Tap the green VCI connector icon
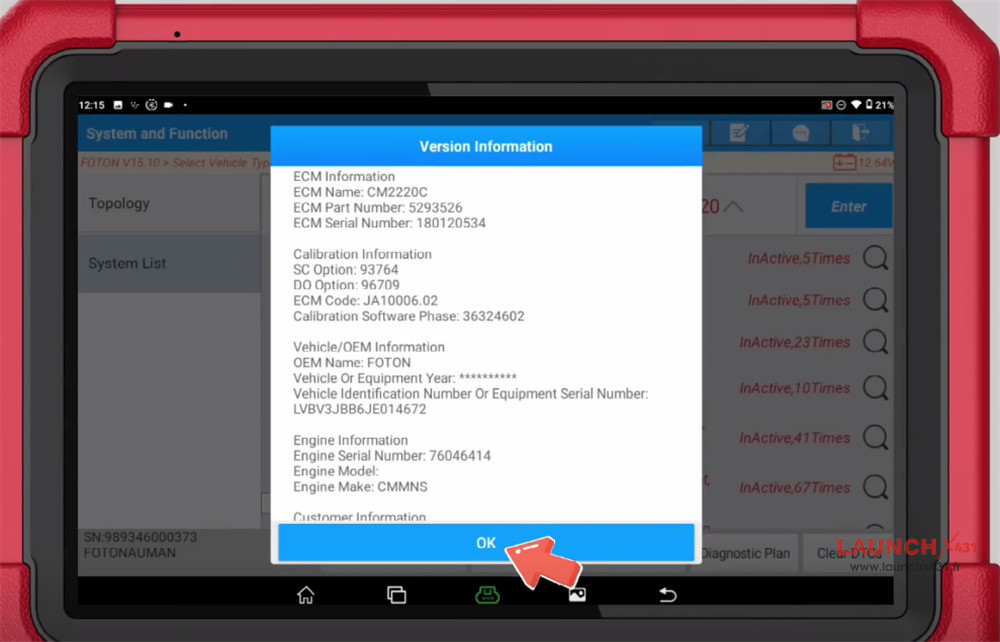 click(x=487, y=595)
